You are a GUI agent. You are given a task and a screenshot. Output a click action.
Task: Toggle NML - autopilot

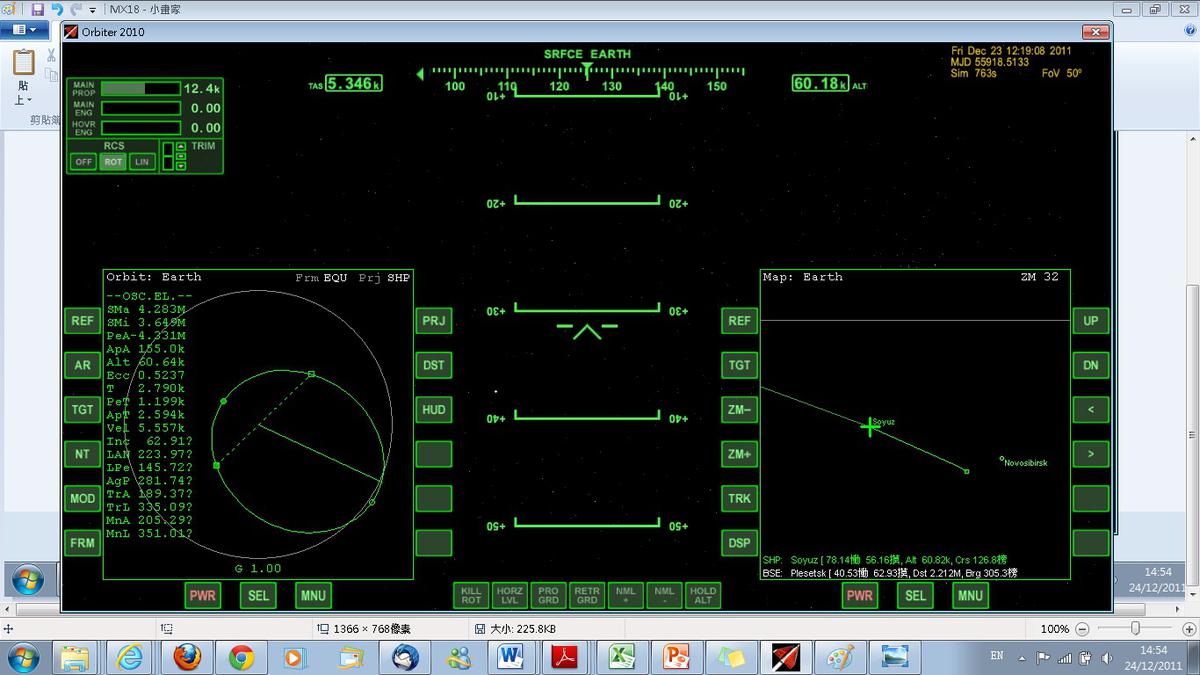tap(664, 595)
